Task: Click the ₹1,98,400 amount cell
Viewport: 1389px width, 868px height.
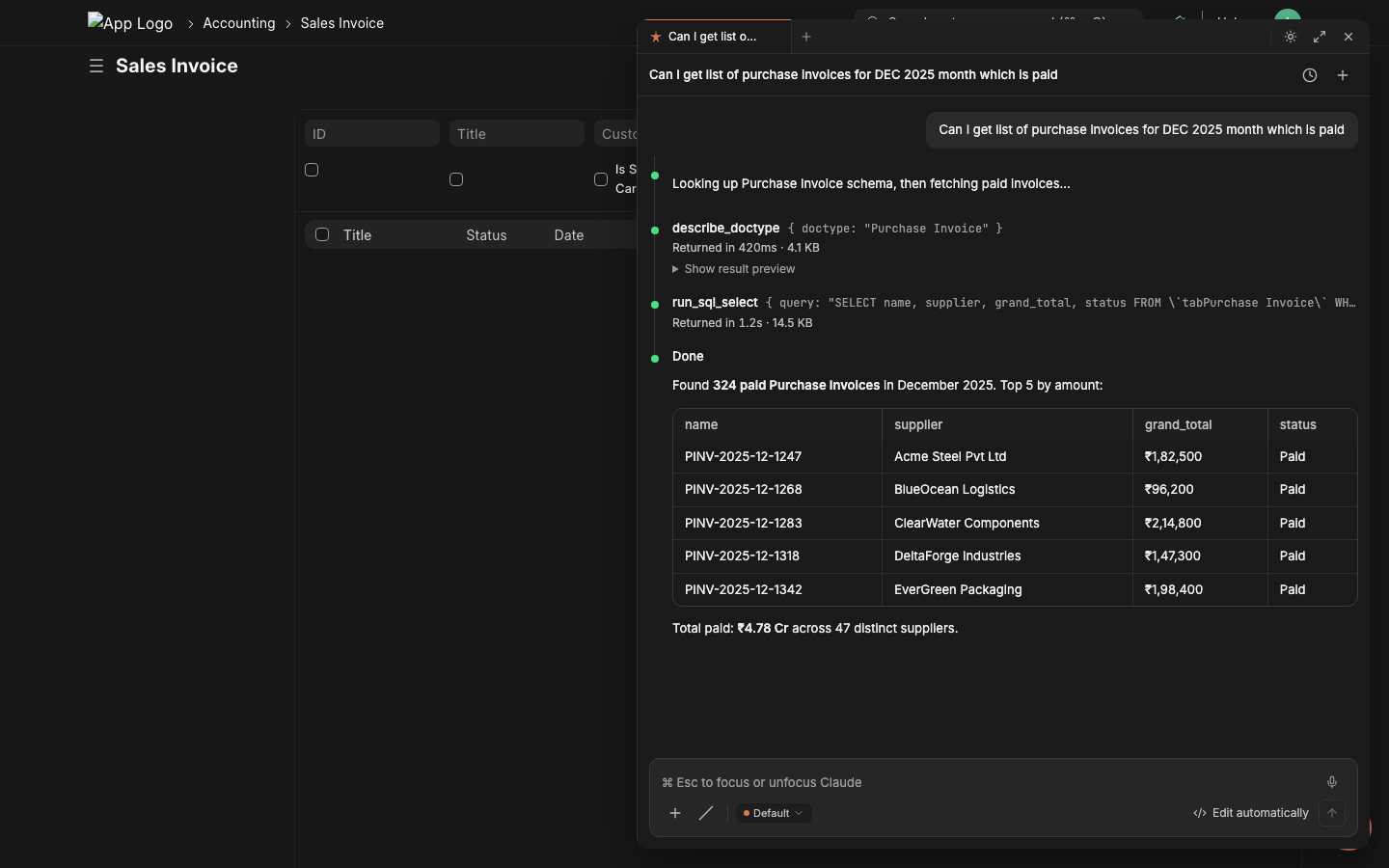Action: point(1200,589)
